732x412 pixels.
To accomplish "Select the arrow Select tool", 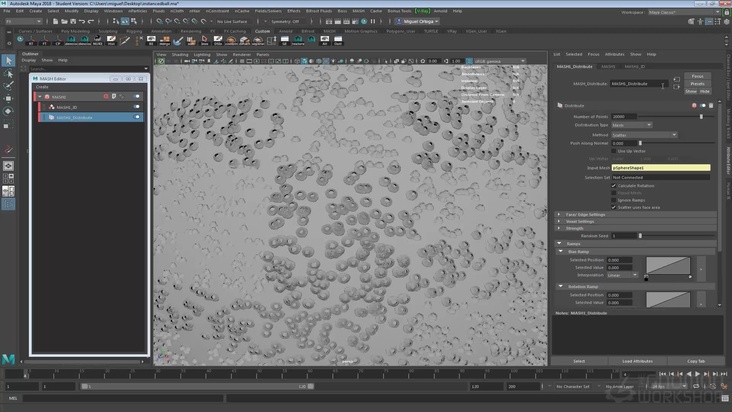I will pos(8,60).
